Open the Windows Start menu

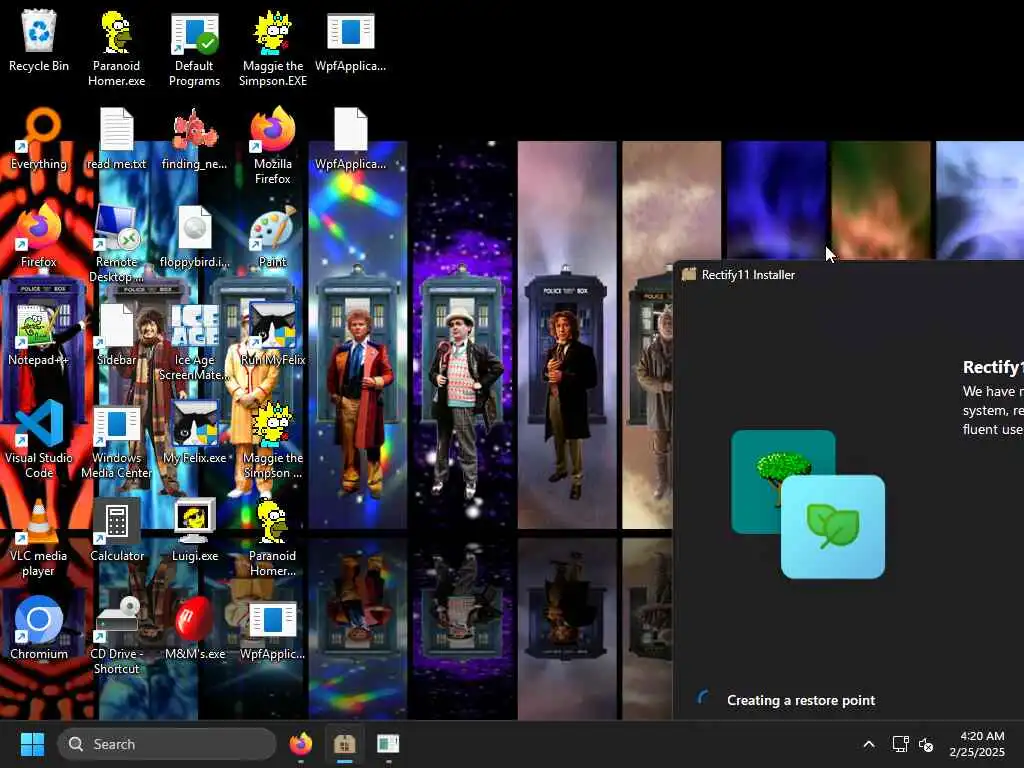(32, 744)
